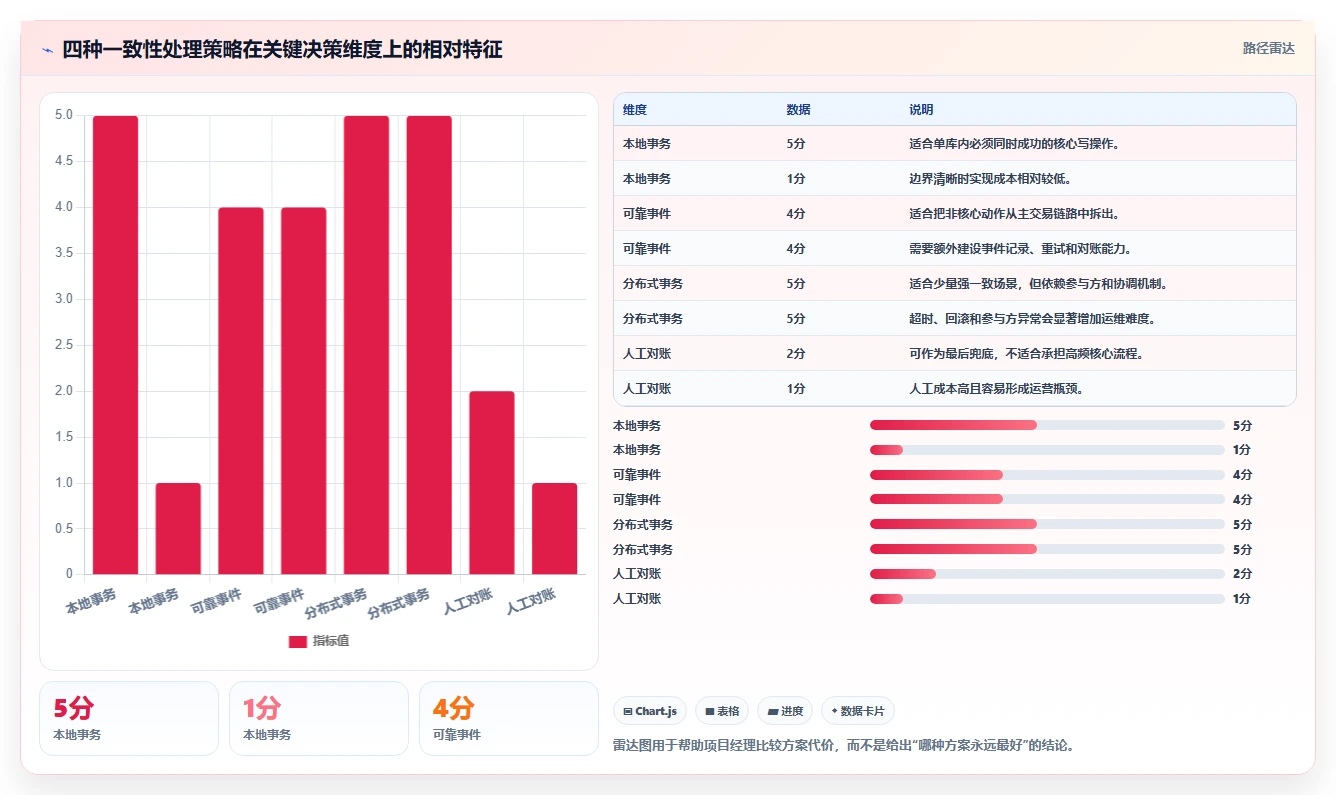Click the 表格 tag icon

709,712
